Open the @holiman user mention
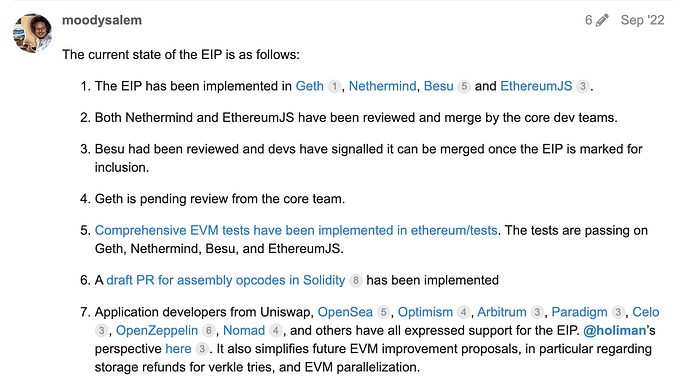The height and width of the screenshot is (388, 690). (614, 330)
